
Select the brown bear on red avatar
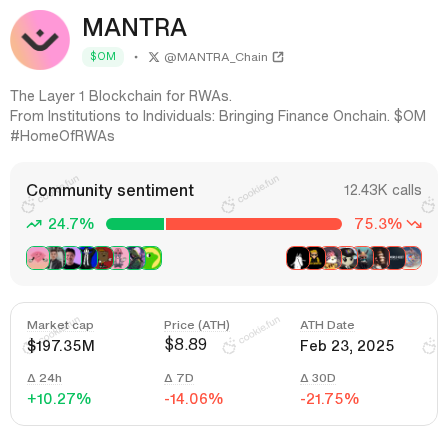[104, 258]
